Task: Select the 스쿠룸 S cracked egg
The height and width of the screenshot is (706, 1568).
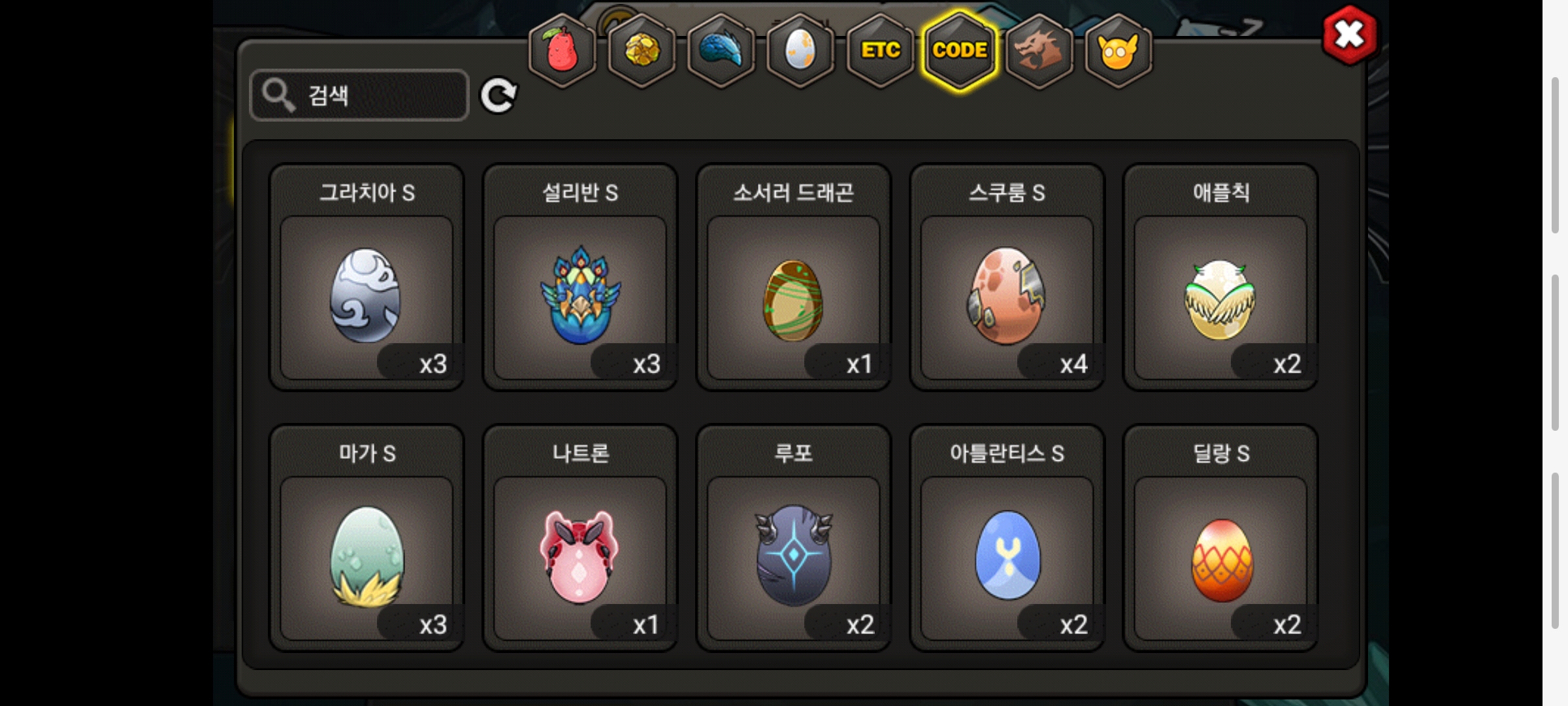Action: click(1007, 277)
